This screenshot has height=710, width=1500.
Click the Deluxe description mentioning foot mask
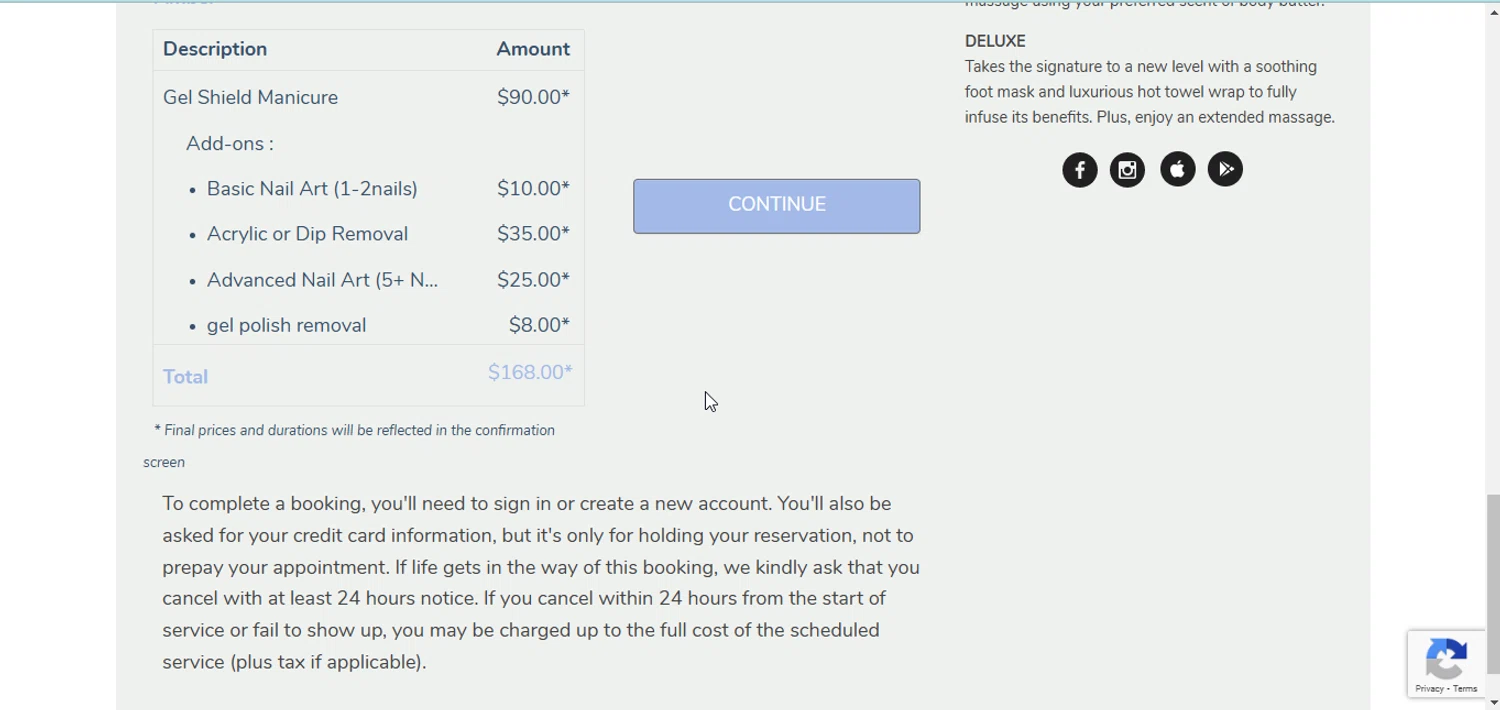(1150, 92)
